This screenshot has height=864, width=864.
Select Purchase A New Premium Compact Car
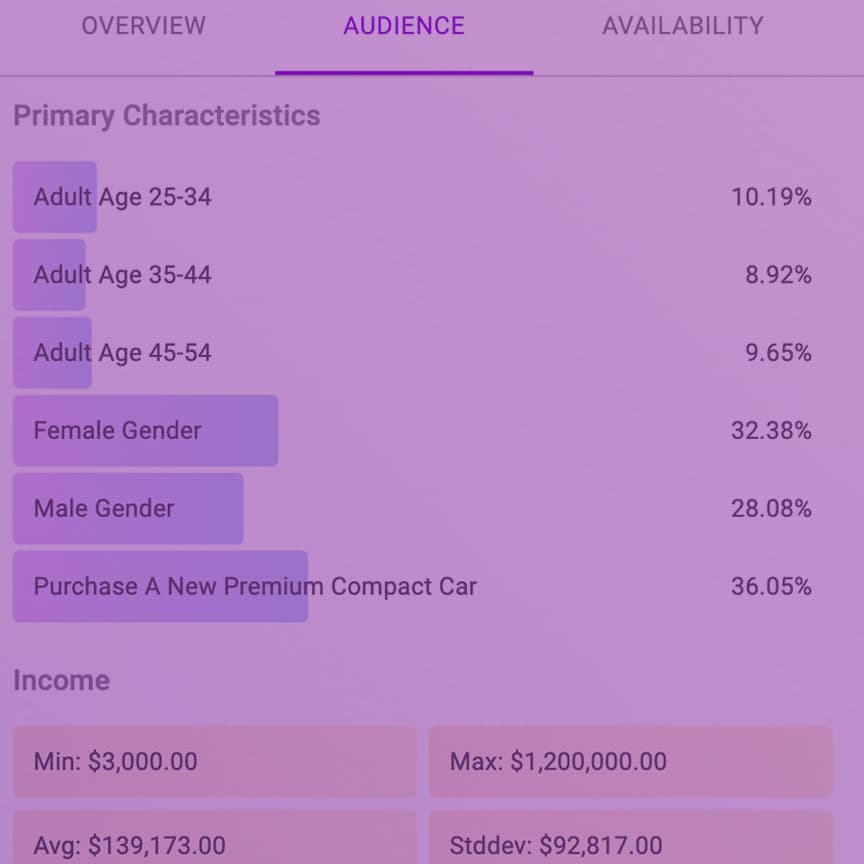tap(160, 586)
